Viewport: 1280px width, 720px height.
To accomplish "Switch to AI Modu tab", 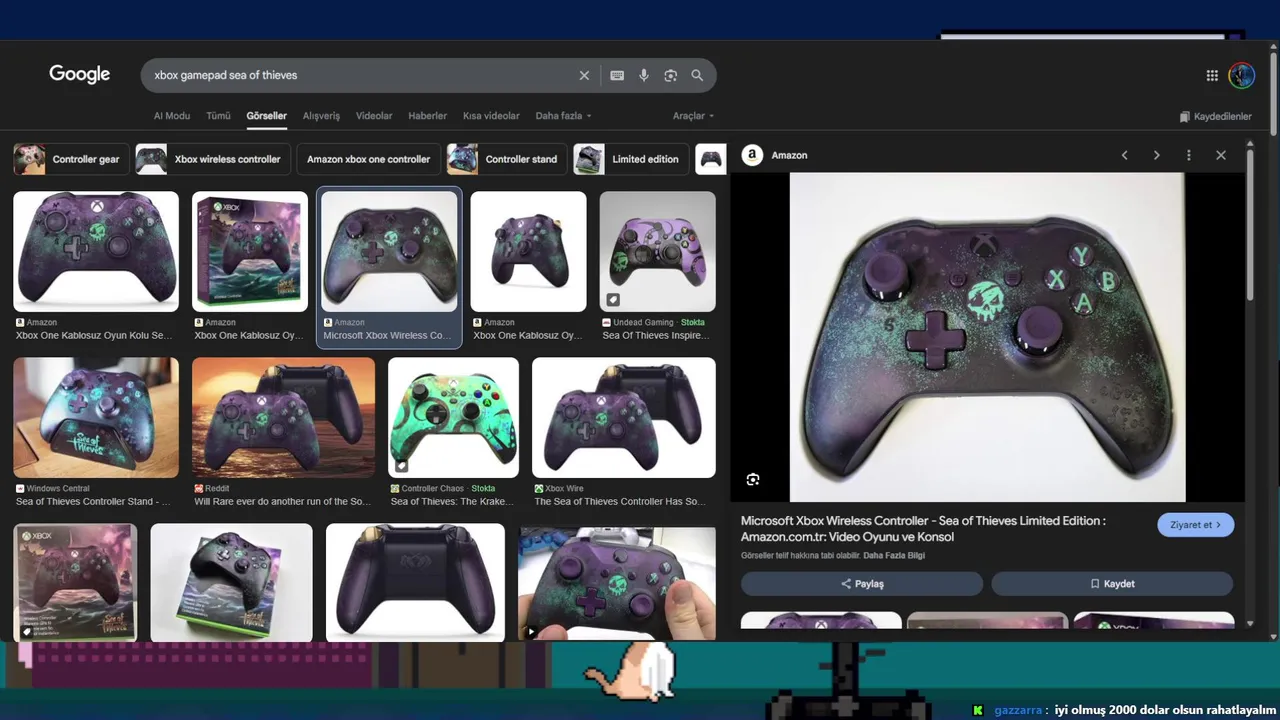I will (172, 116).
